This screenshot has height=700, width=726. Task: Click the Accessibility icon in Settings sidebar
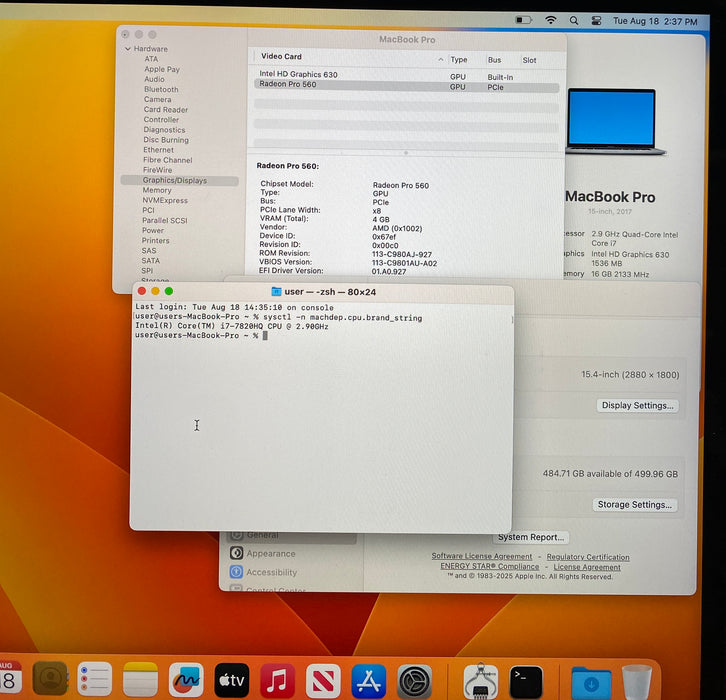coord(236,572)
